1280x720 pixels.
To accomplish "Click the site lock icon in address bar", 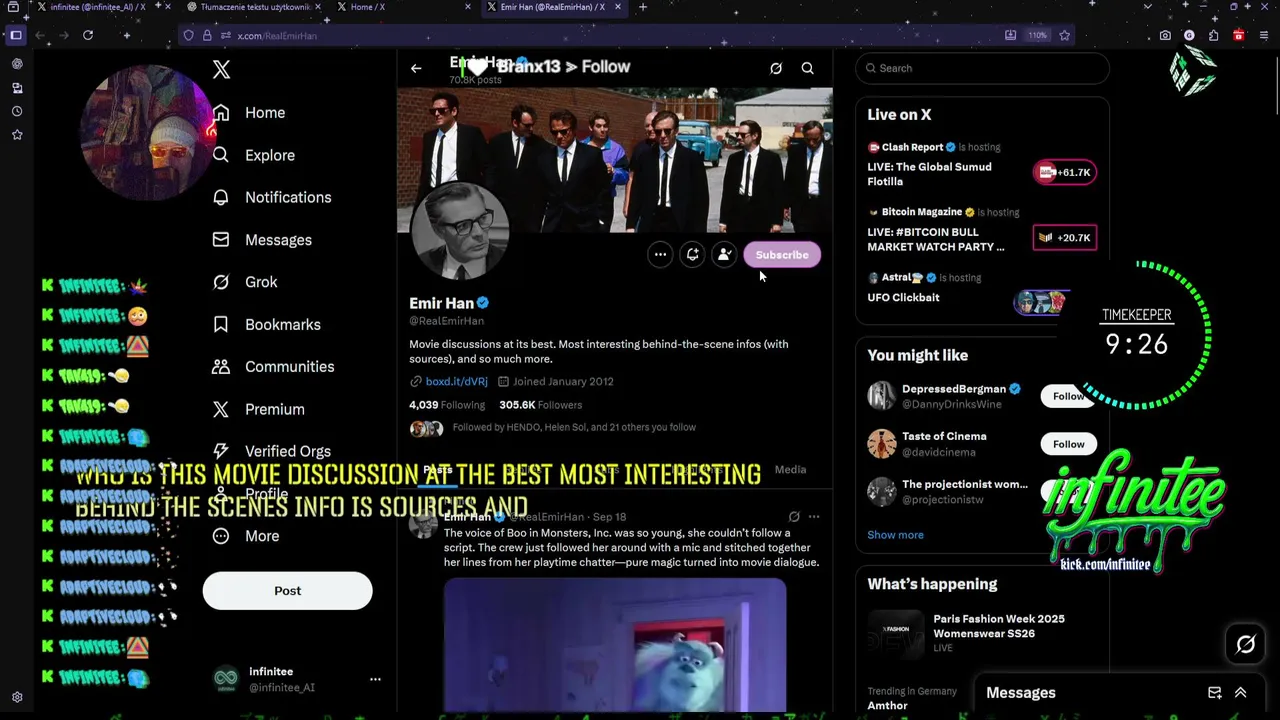I will pyautogui.click(x=207, y=35).
